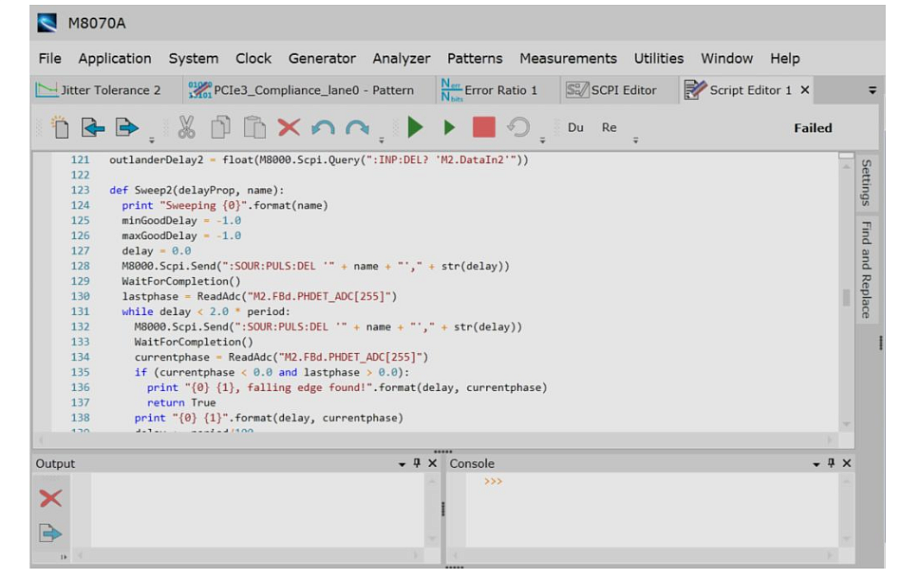This screenshot has height=579, width=900.
Task: Click the 'return True' line 137
Action: 181,403
